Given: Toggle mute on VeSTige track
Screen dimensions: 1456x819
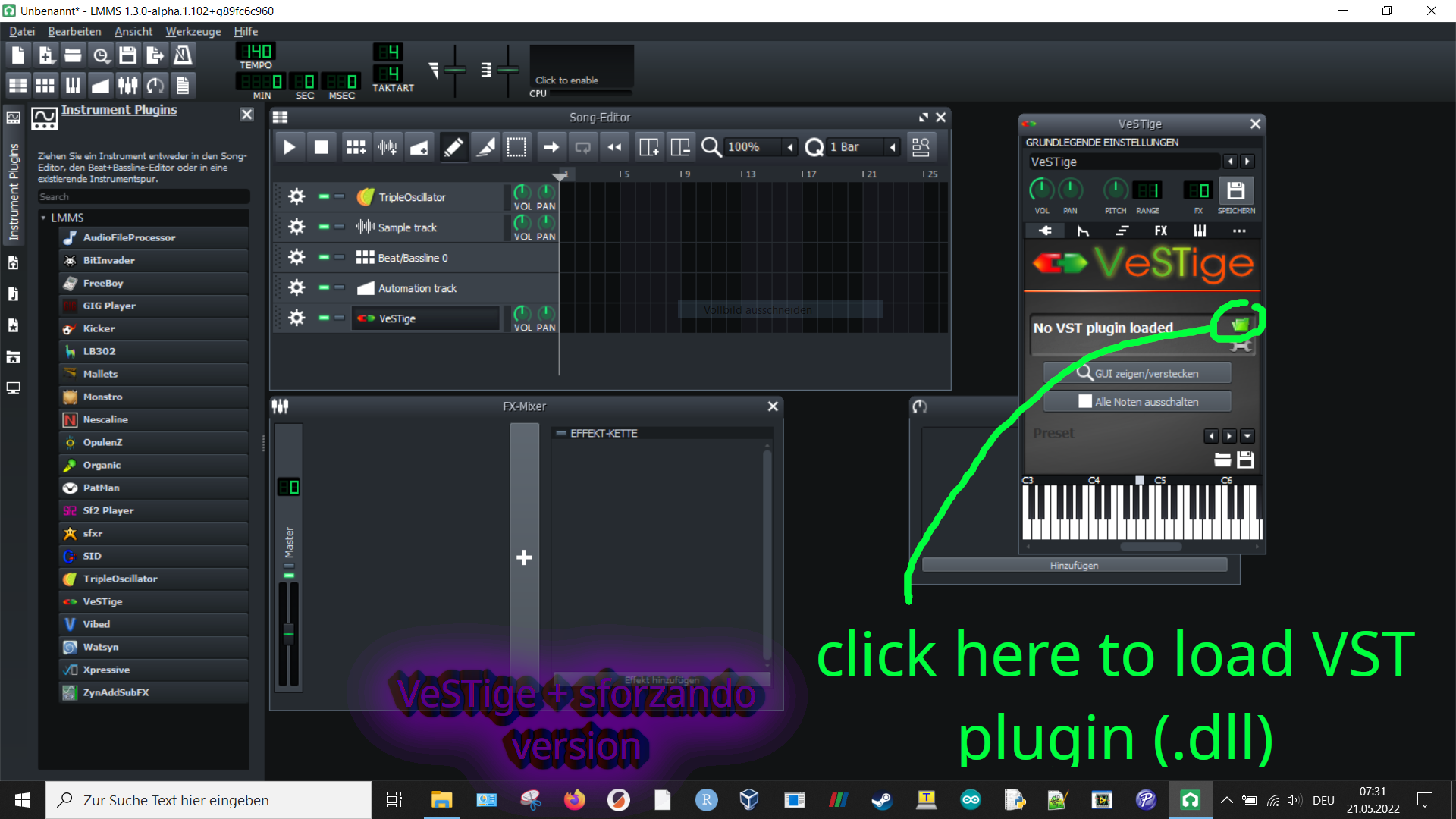Looking at the screenshot, I should [322, 318].
